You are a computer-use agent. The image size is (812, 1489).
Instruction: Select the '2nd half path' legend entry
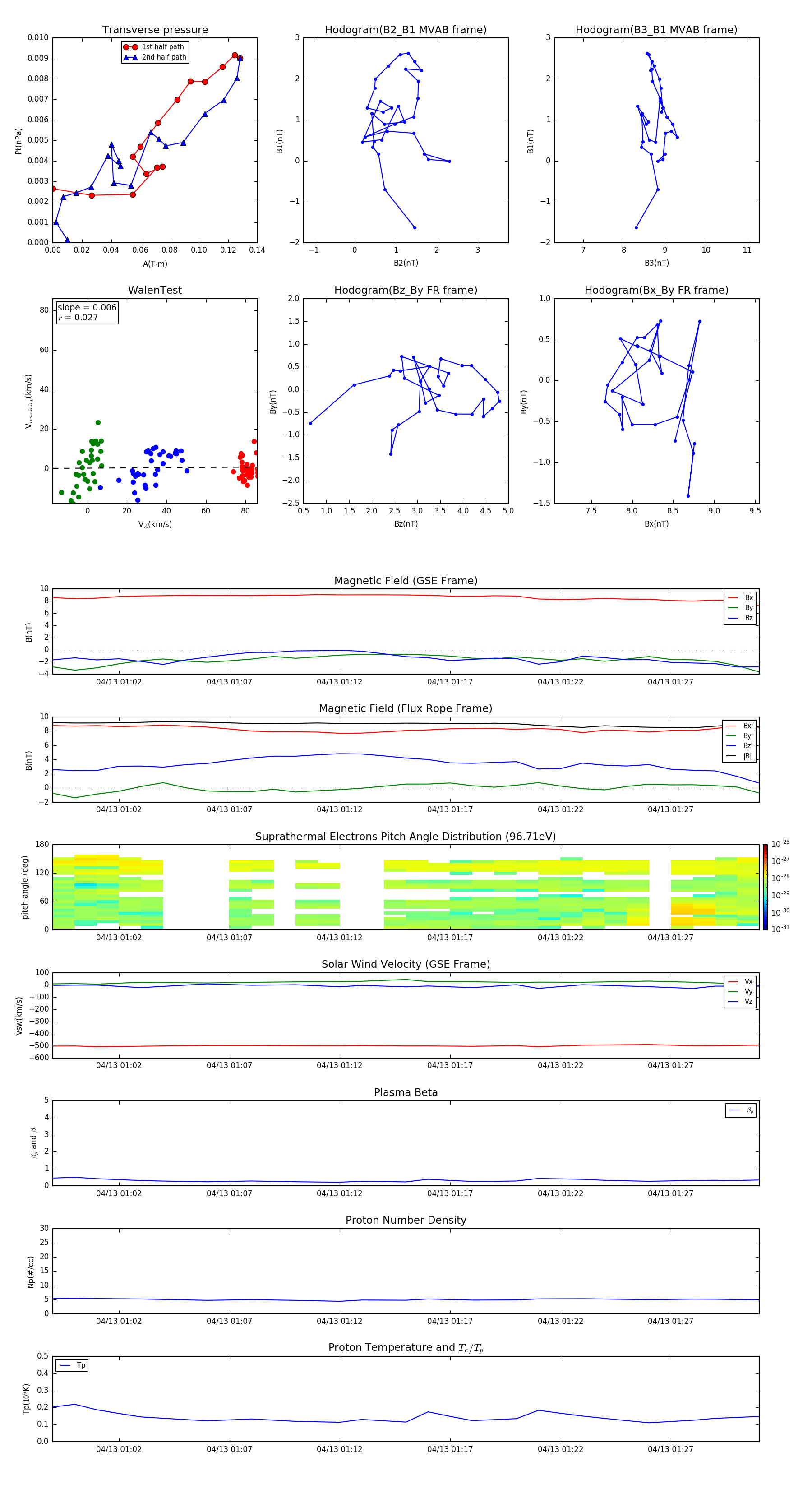click(154, 57)
